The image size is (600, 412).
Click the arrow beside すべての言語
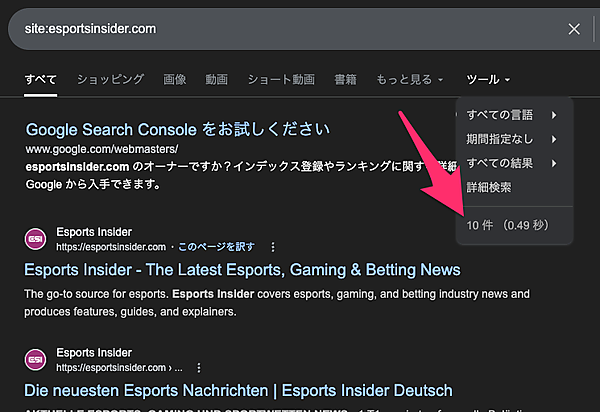coord(554,115)
